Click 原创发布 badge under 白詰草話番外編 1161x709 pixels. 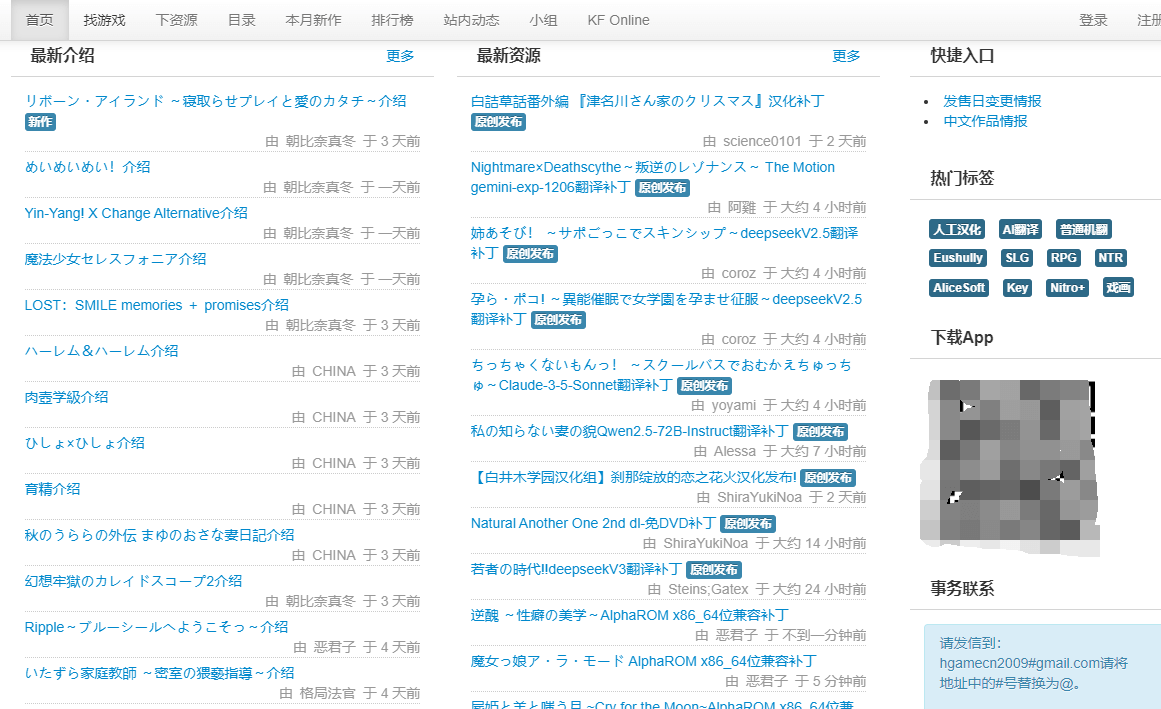pyautogui.click(x=498, y=121)
